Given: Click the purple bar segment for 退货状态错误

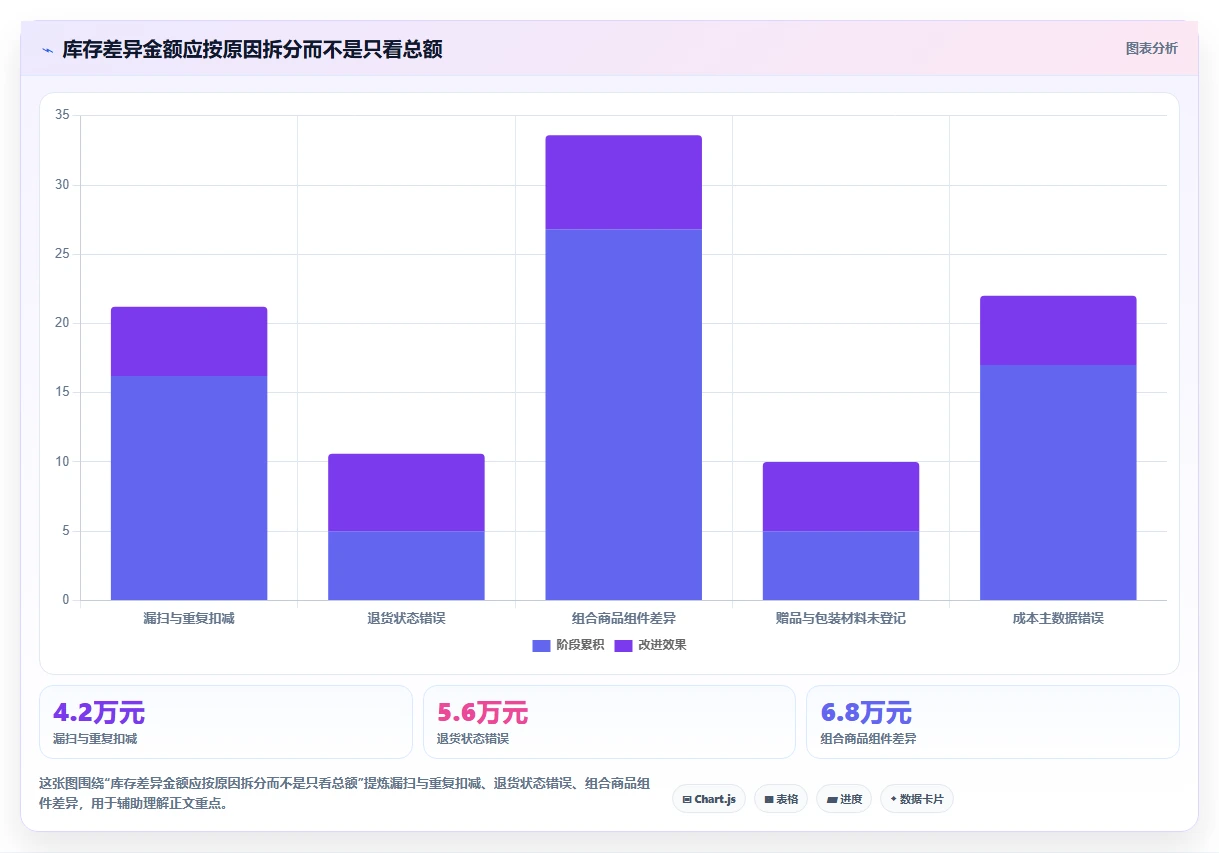Looking at the screenshot, I should pos(406,492).
